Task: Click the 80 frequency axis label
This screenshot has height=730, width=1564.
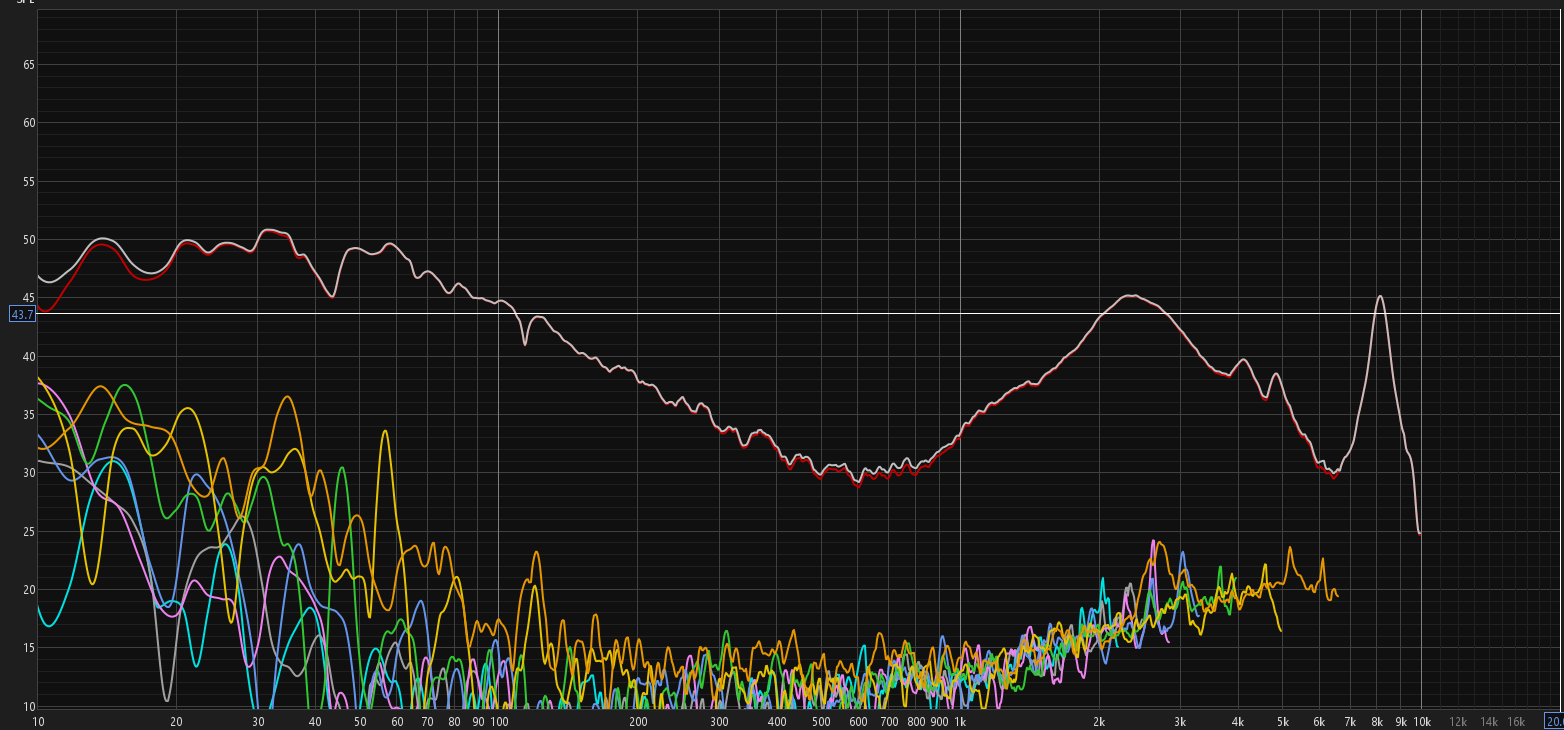Action: pyautogui.click(x=454, y=721)
